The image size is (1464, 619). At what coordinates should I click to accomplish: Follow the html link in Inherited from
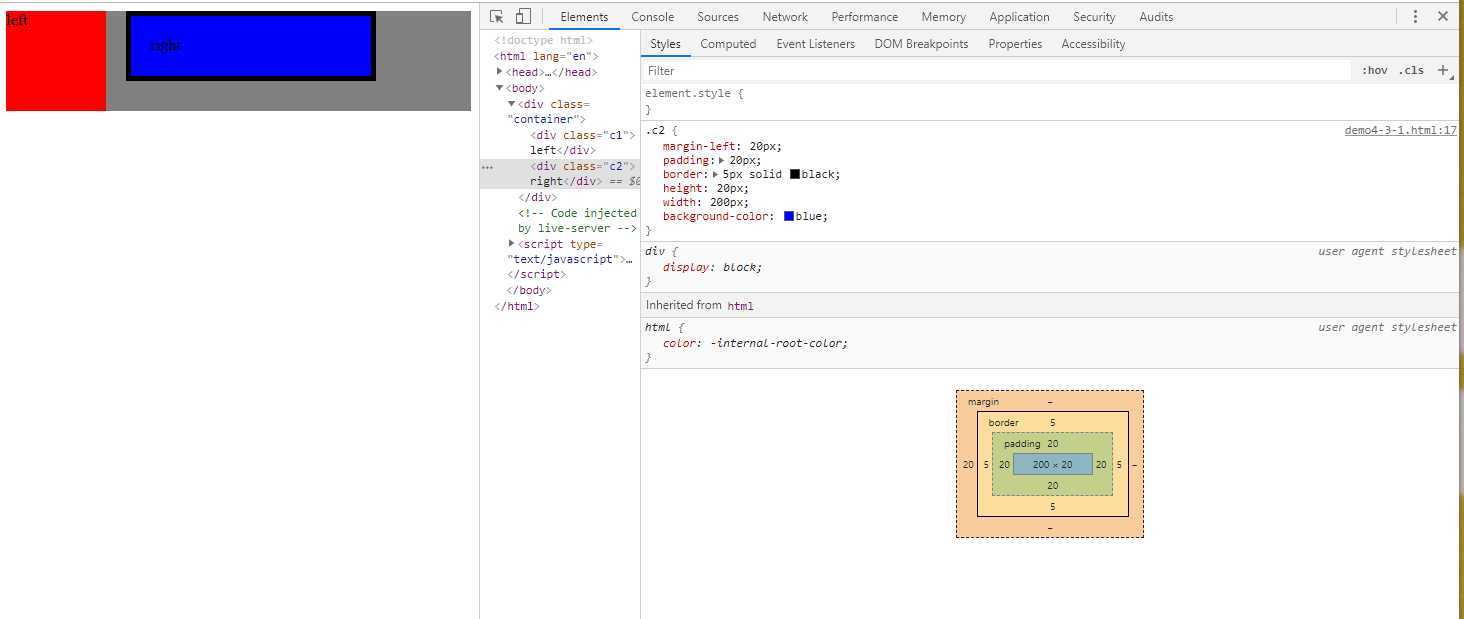click(x=740, y=306)
